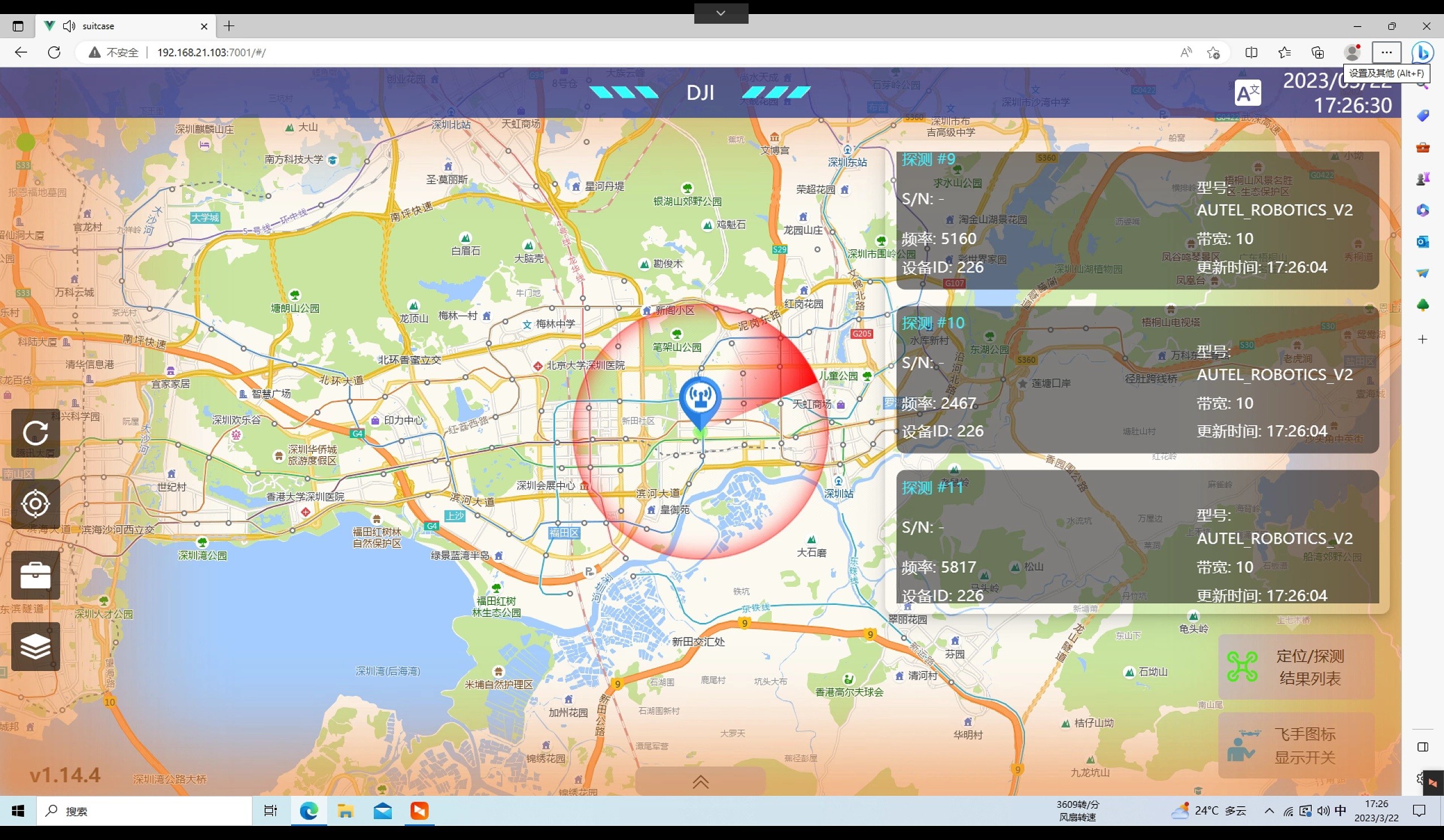Mute the suitcase tab audio speaker
This screenshot has height=840, width=1444.
69,26
